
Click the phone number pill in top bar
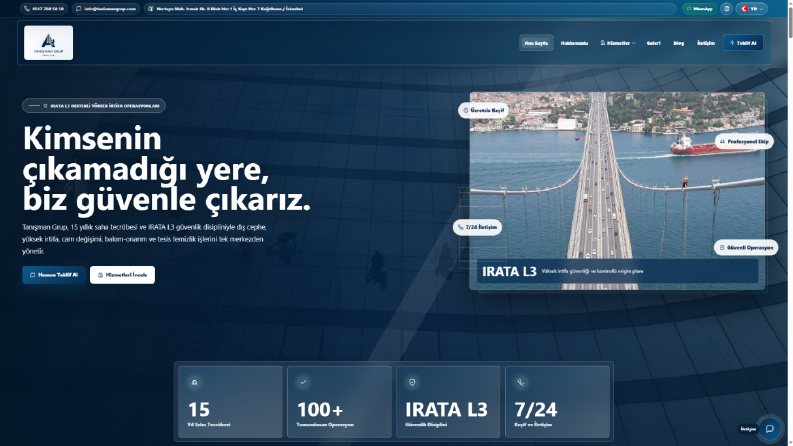point(44,9)
